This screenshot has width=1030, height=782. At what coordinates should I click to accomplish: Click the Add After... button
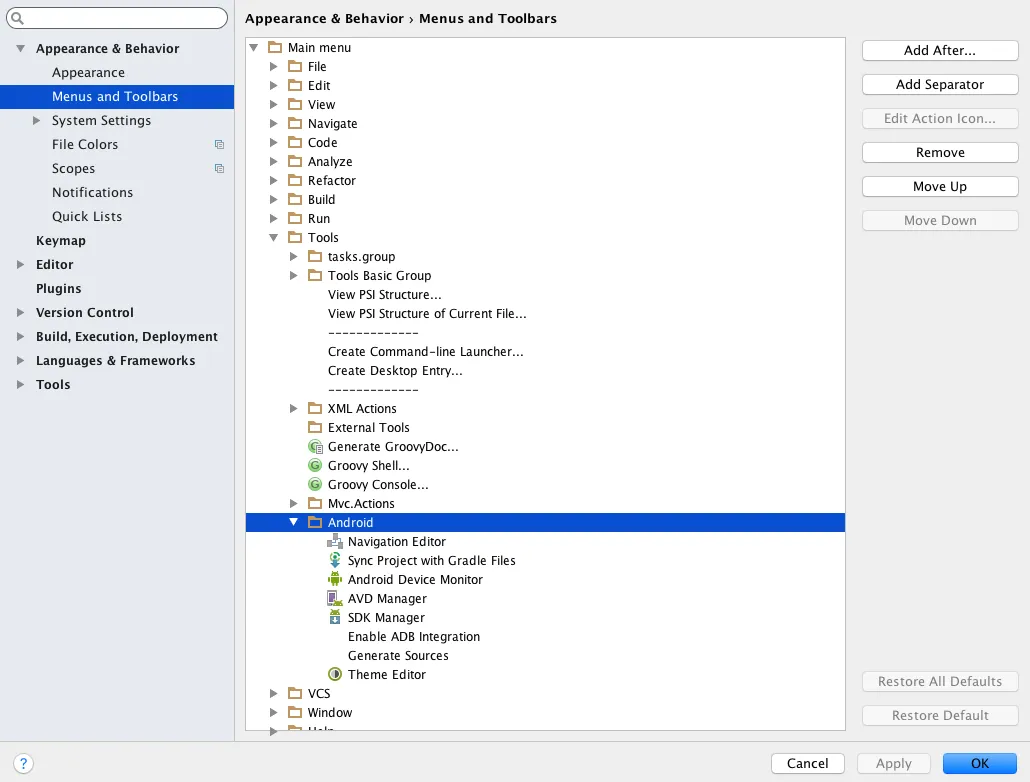[940, 51]
